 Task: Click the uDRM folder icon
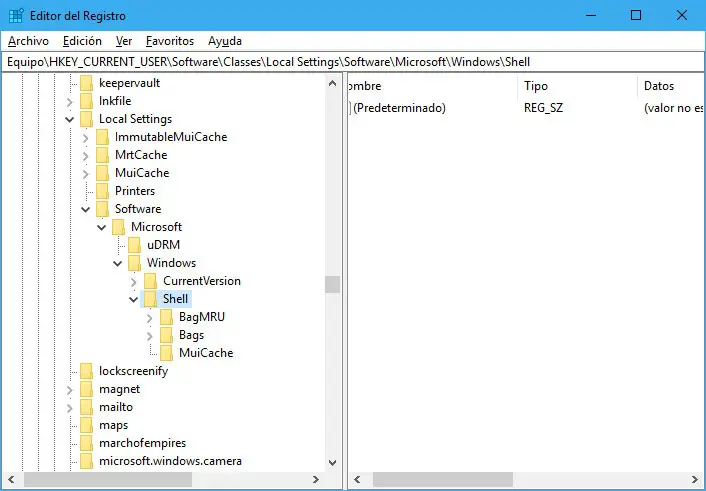[135, 245]
